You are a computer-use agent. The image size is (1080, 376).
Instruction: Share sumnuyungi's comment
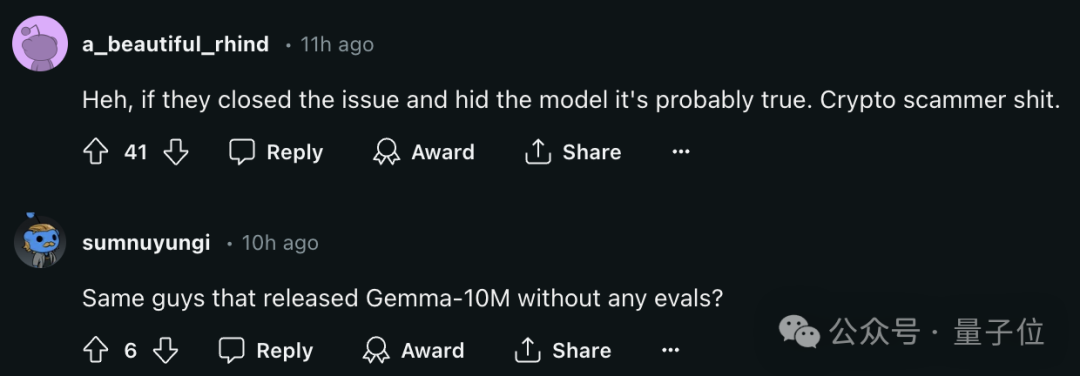coord(563,351)
